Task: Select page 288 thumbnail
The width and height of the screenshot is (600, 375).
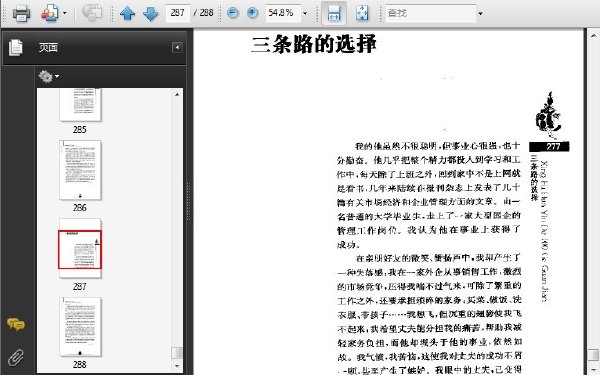Action: pyautogui.click(x=80, y=327)
